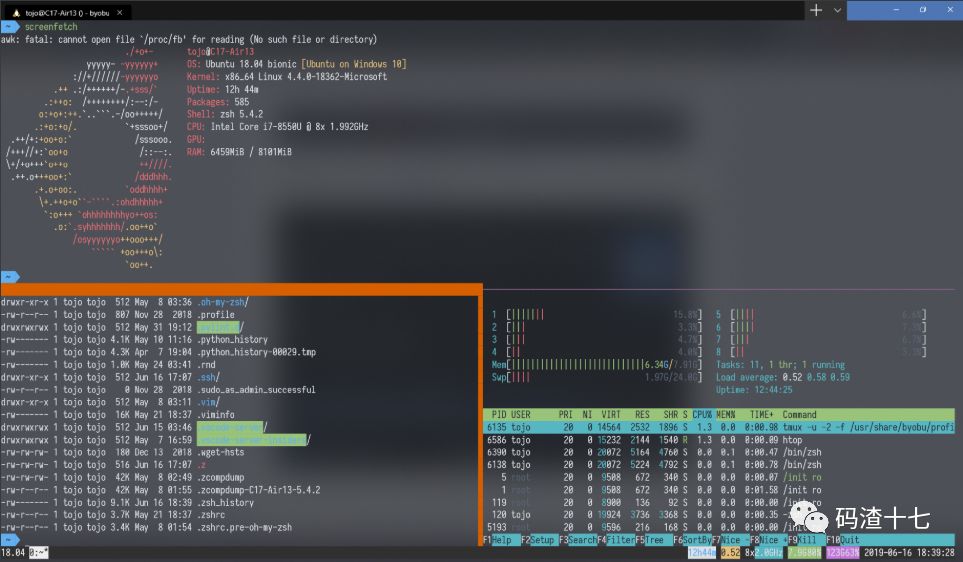Image resolution: width=963 pixels, height=562 pixels.
Task: Choose F10 Quit in htop
Action: [843, 540]
